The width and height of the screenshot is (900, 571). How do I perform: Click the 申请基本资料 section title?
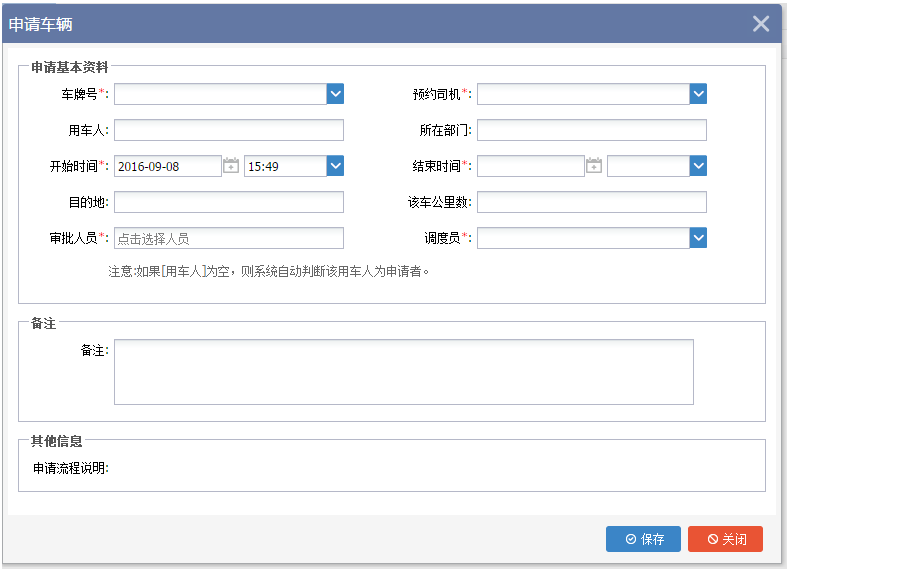(x=69, y=67)
